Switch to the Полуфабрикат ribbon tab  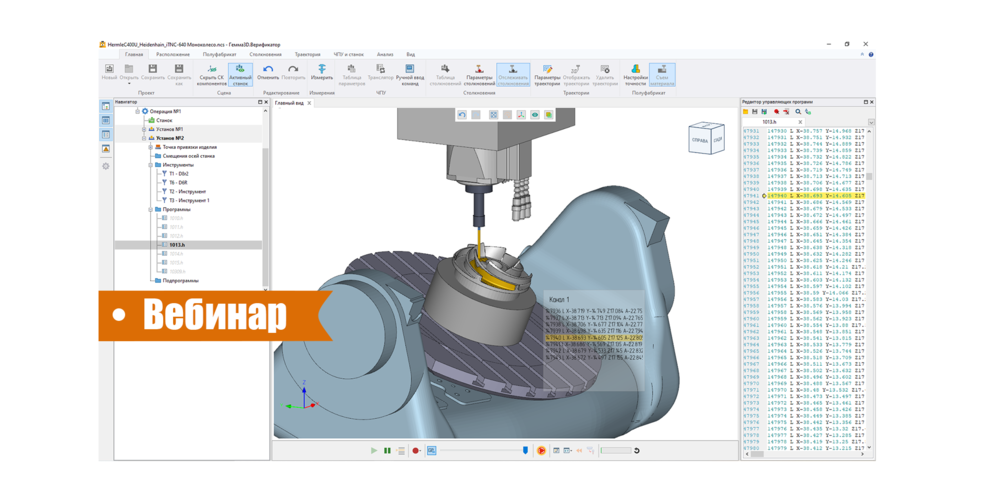tap(219, 54)
